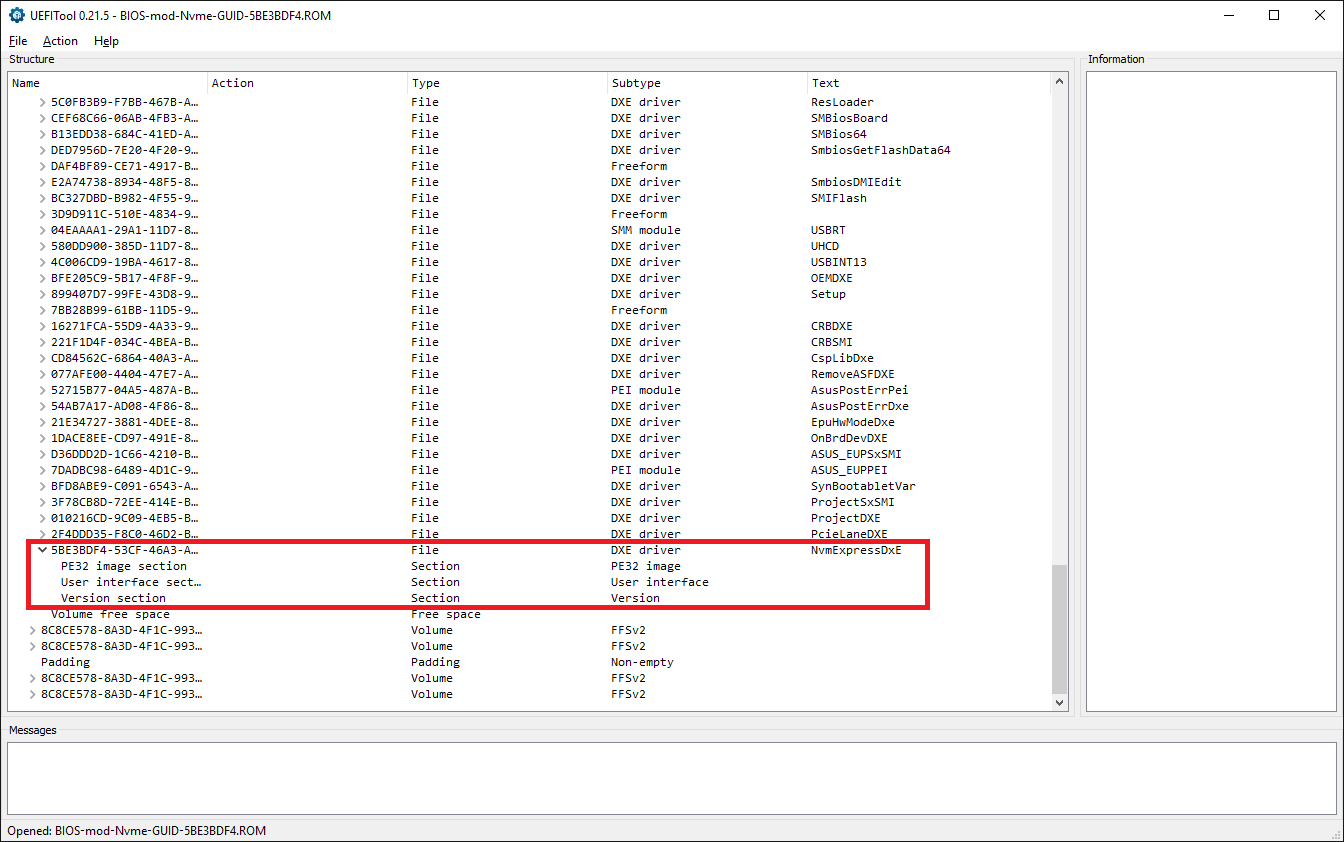Open the Help menu

coord(106,41)
